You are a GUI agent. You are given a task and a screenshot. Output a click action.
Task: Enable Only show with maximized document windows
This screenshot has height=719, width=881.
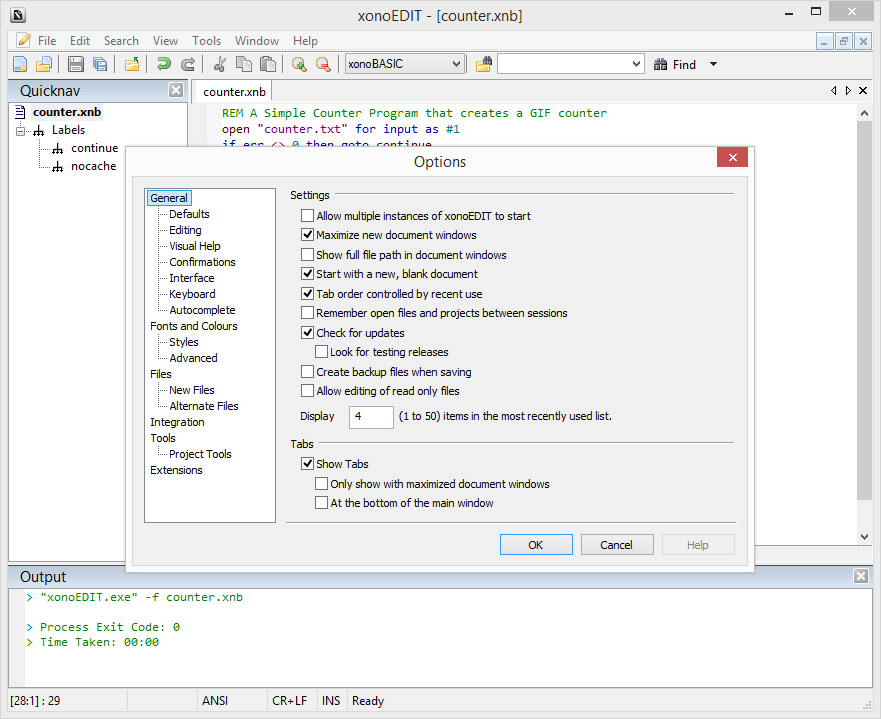pyautogui.click(x=321, y=484)
